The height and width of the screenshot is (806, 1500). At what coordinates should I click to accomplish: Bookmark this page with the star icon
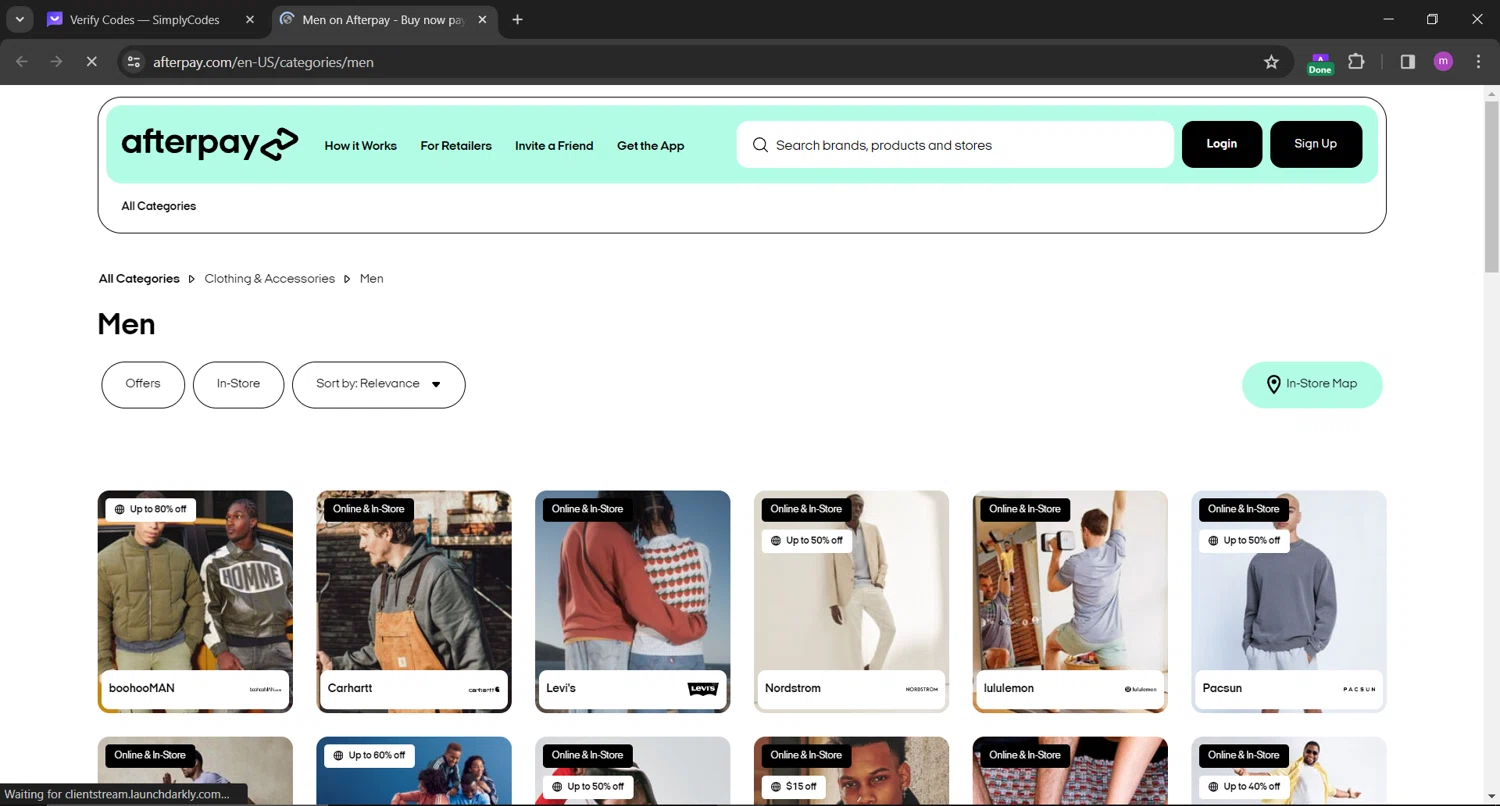tap(1271, 62)
